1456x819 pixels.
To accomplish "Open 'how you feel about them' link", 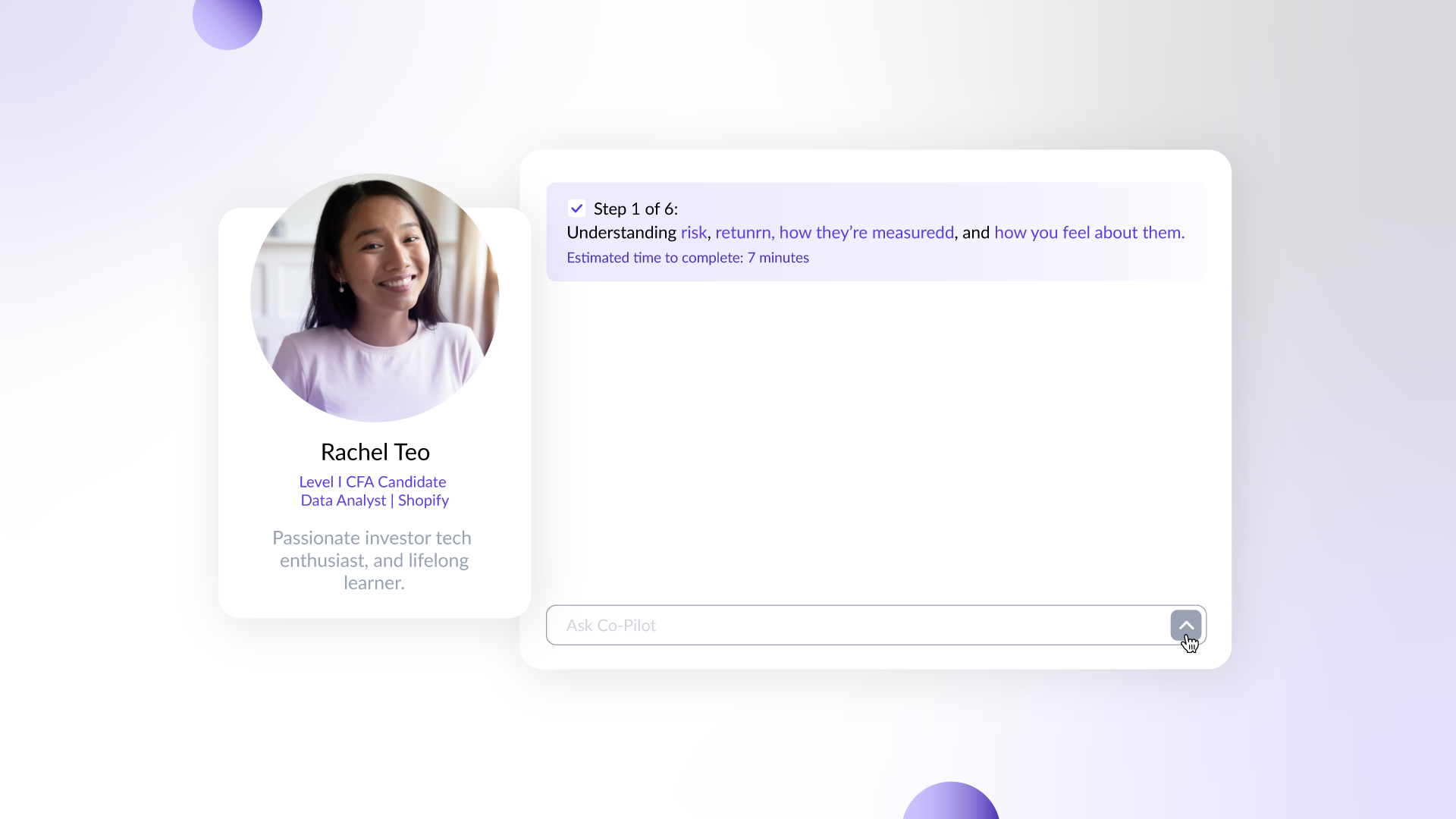I will (1088, 233).
